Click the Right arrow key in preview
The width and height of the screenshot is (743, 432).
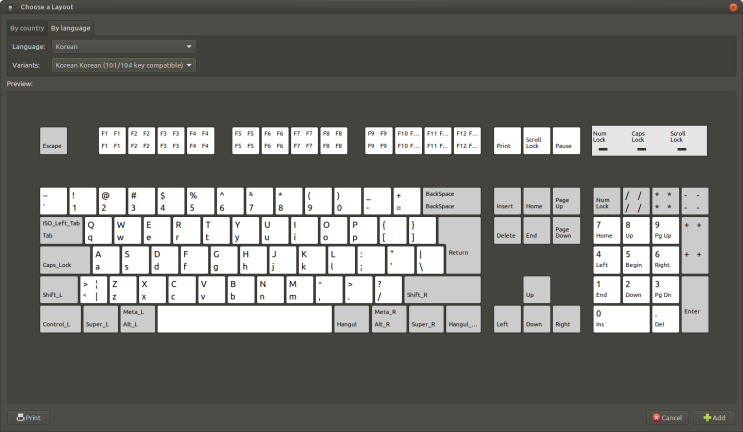pos(566,319)
